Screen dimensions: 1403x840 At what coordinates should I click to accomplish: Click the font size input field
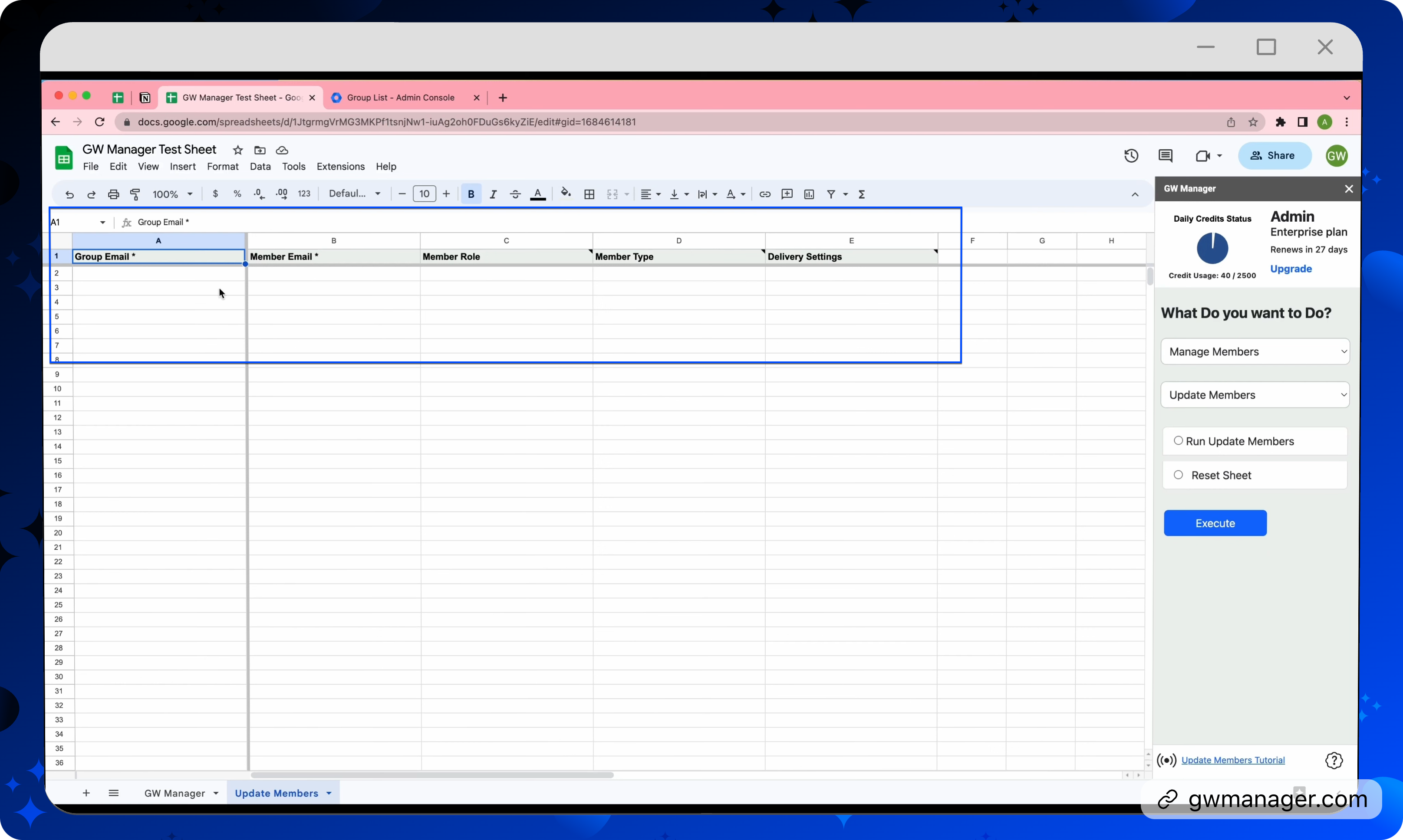click(424, 194)
